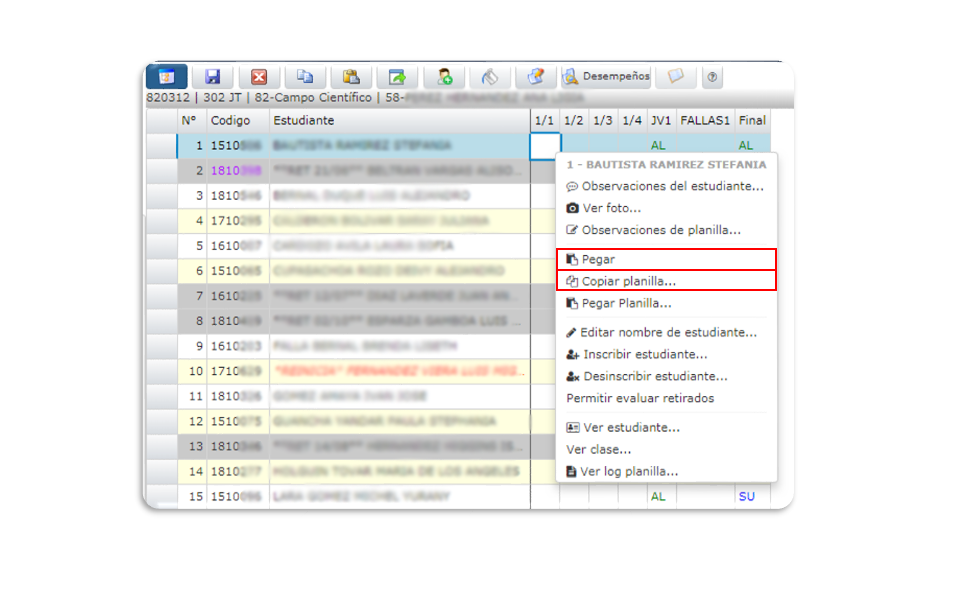The width and height of the screenshot is (972, 612).
Task: Click the 1/1 column header
Action: pyautogui.click(x=545, y=120)
